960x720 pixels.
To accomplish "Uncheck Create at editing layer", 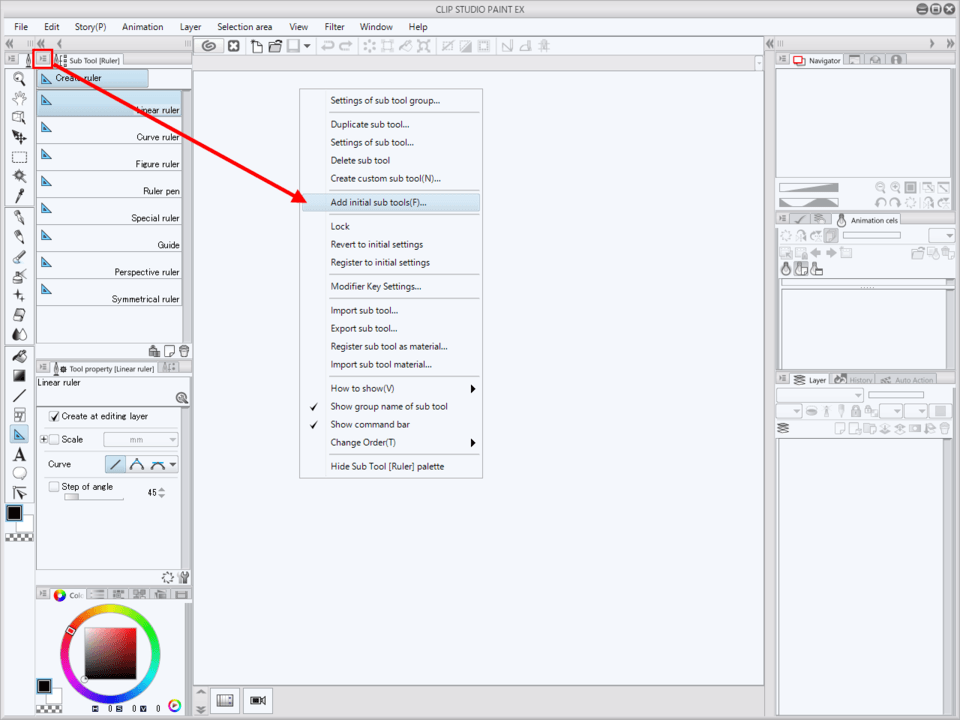I will (x=54, y=416).
